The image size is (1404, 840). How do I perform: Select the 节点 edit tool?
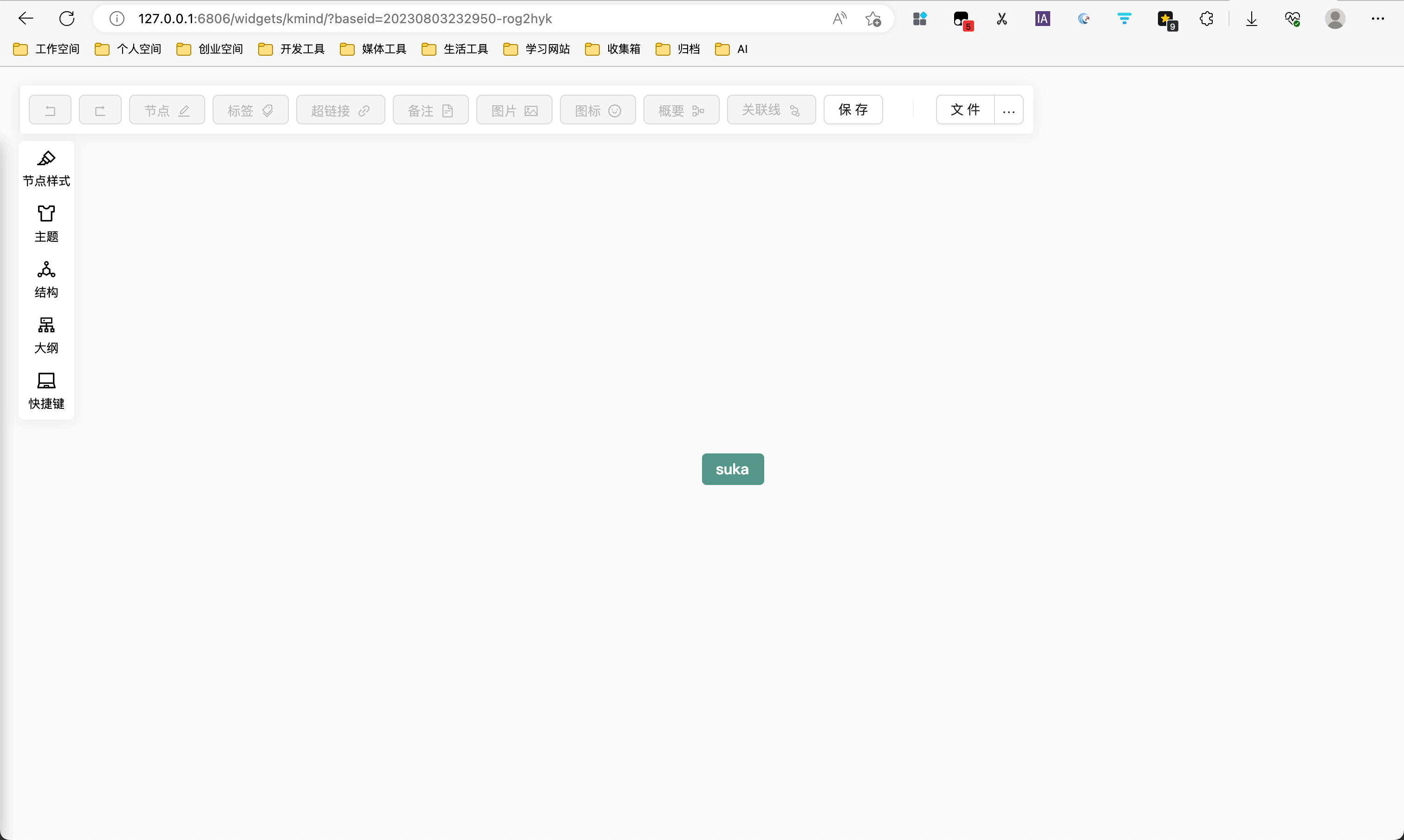pyautogui.click(x=166, y=109)
